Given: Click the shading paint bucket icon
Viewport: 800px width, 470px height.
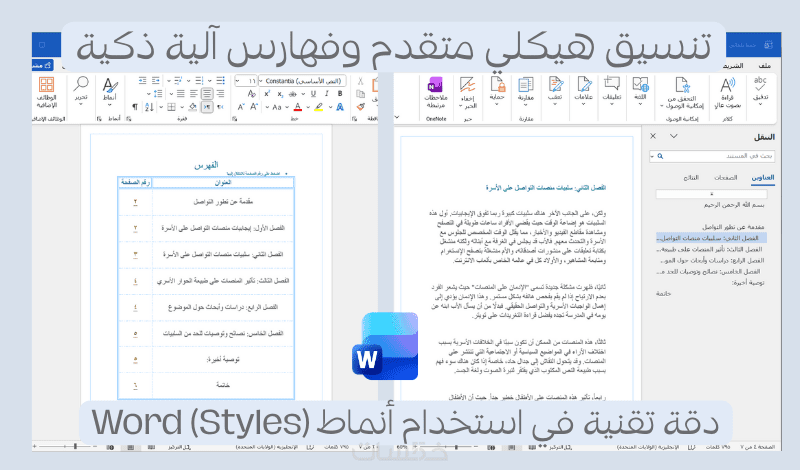Looking at the screenshot, I should click(192, 107).
